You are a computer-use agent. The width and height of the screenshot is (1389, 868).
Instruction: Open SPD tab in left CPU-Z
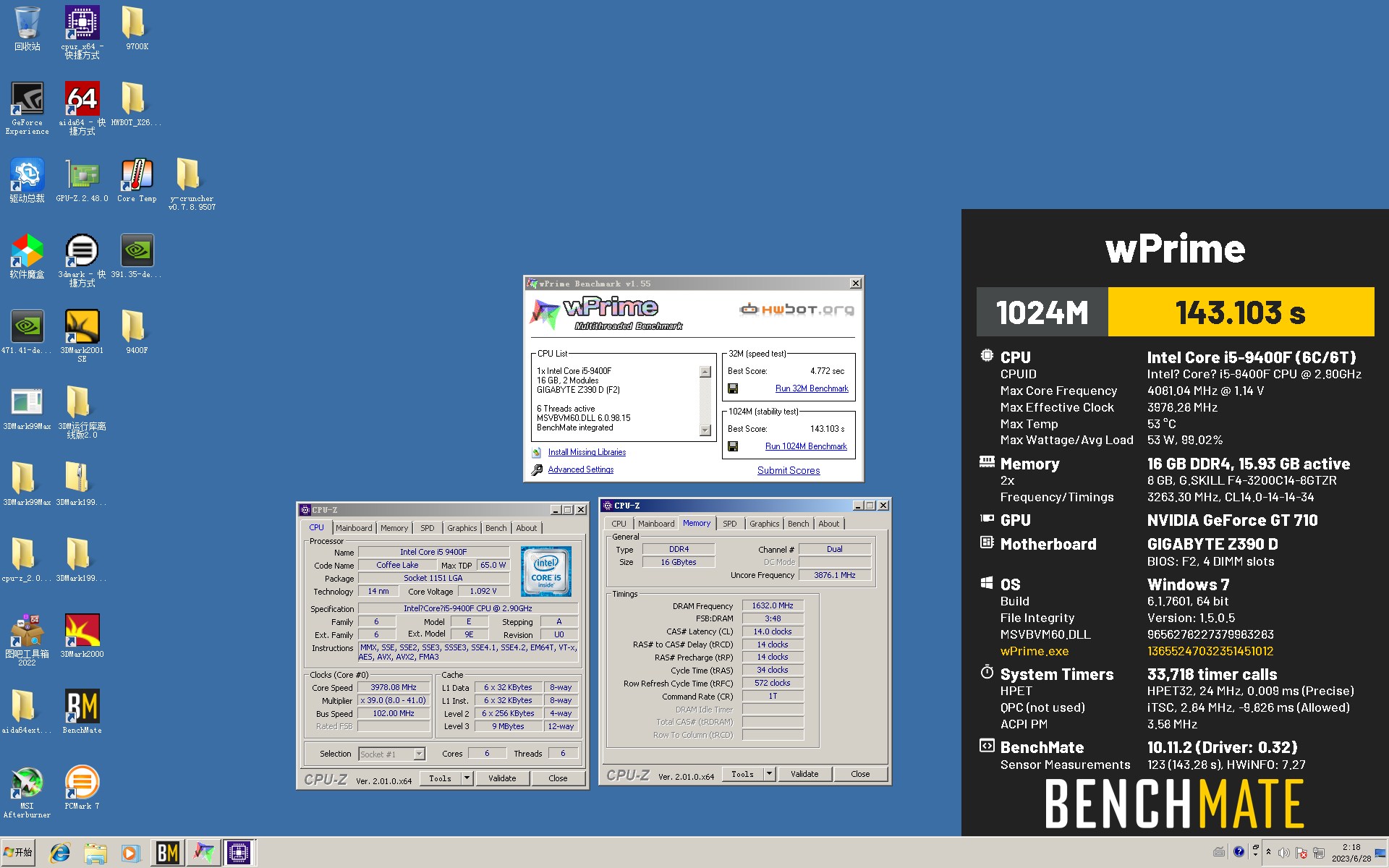(428, 528)
